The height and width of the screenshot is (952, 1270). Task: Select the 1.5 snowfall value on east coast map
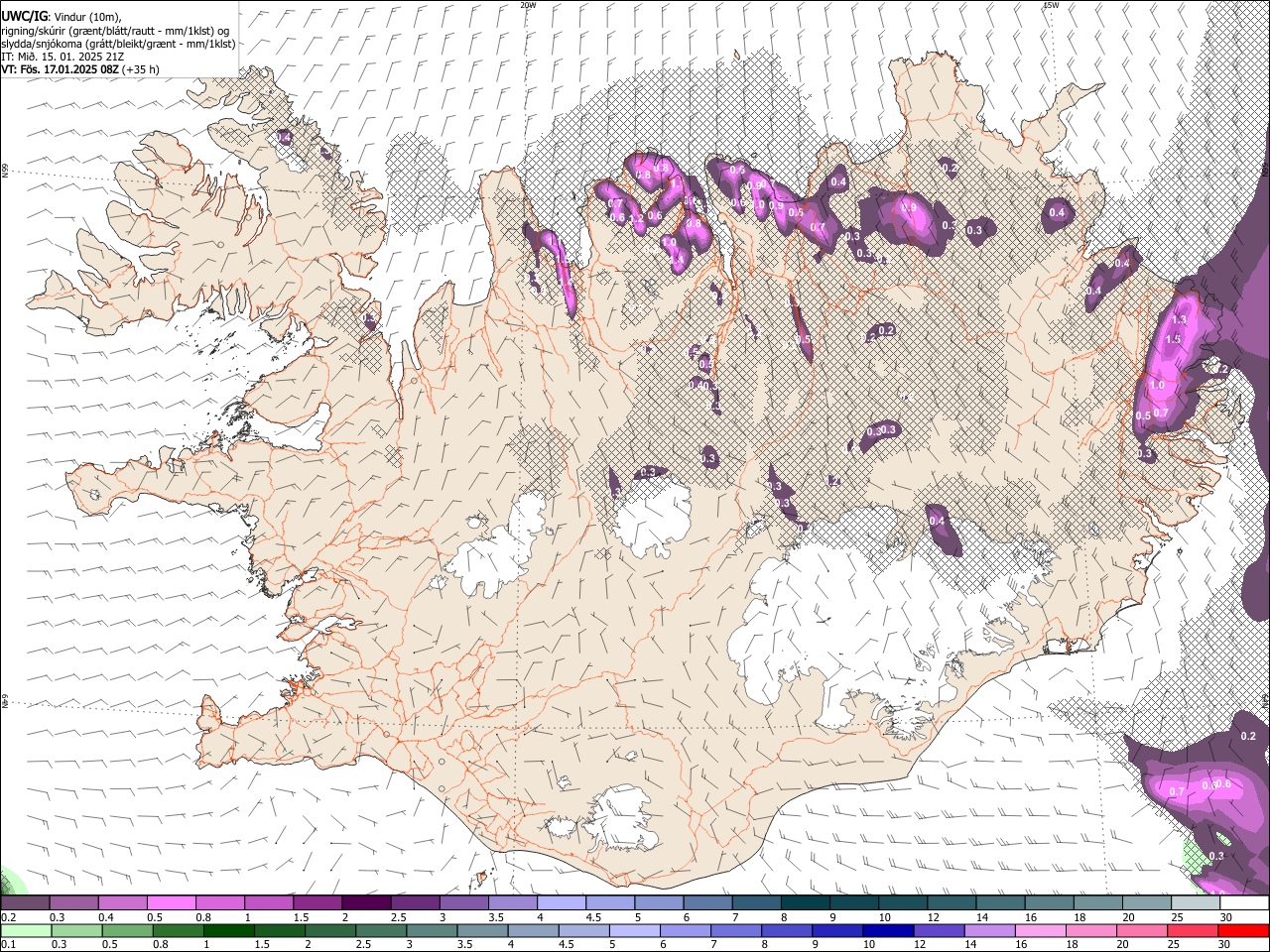coord(1172,340)
